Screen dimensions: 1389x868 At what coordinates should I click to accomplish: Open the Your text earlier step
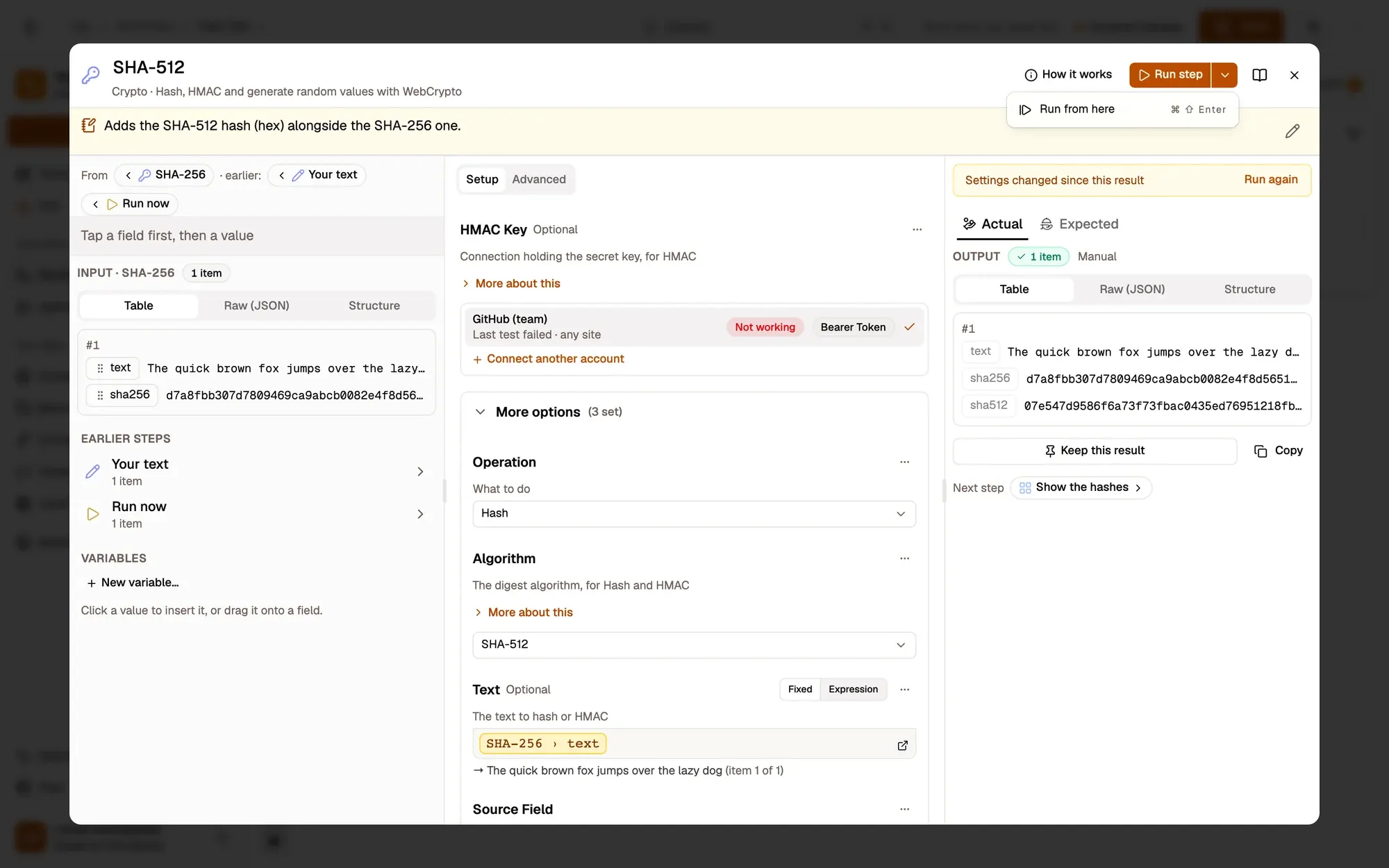pyautogui.click(x=254, y=472)
